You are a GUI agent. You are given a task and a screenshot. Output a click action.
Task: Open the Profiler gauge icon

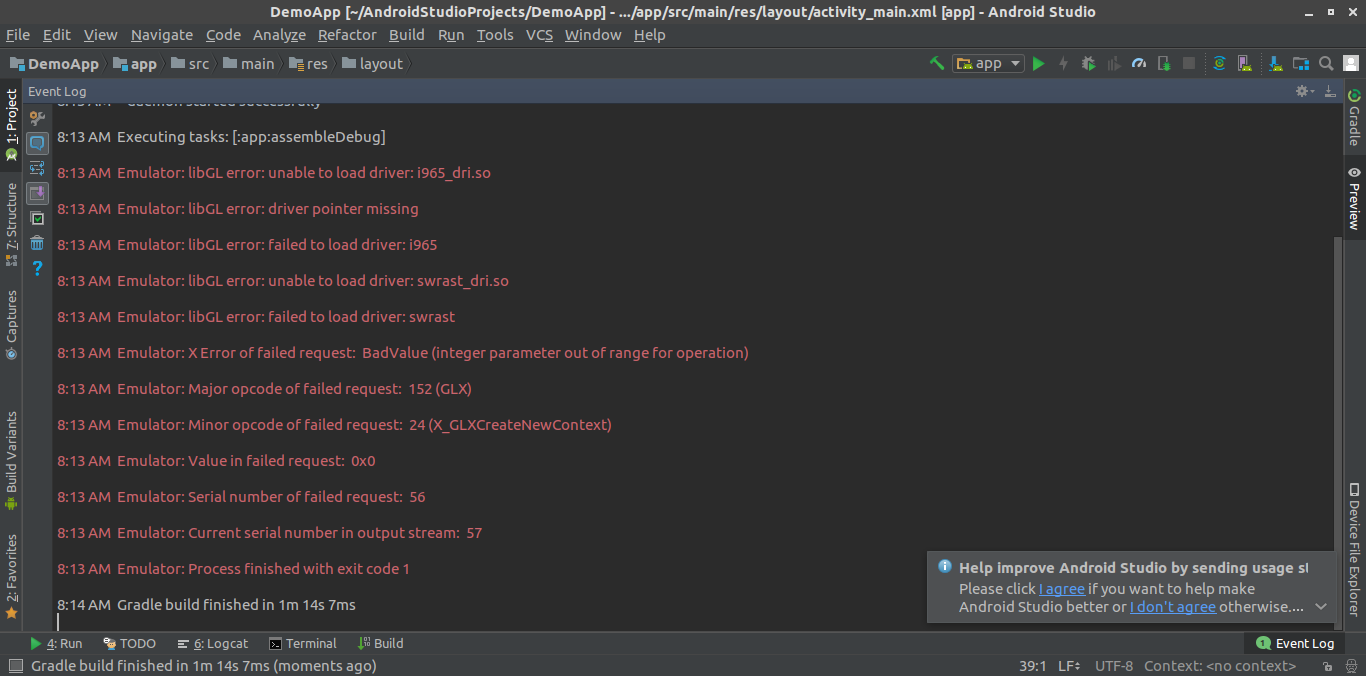1138,64
